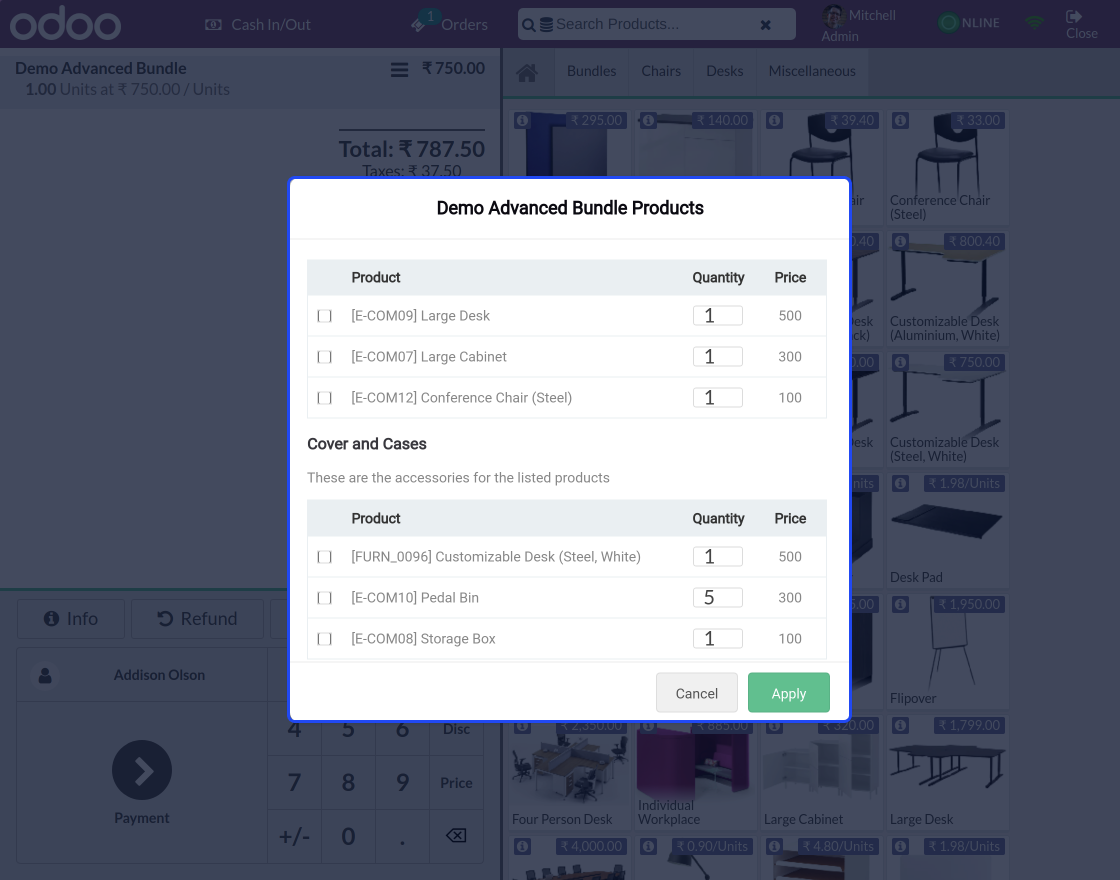This screenshot has height=880, width=1120.
Task: Open the Orders ticket icon
Action: [x=419, y=25]
